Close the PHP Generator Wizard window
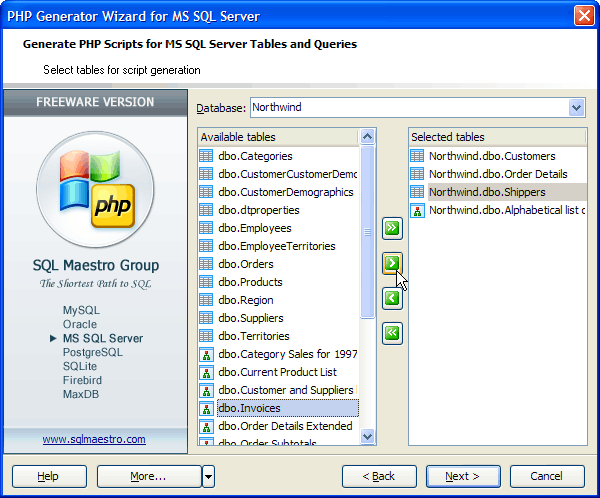Viewport: 600px width, 498px height. [584, 16]
